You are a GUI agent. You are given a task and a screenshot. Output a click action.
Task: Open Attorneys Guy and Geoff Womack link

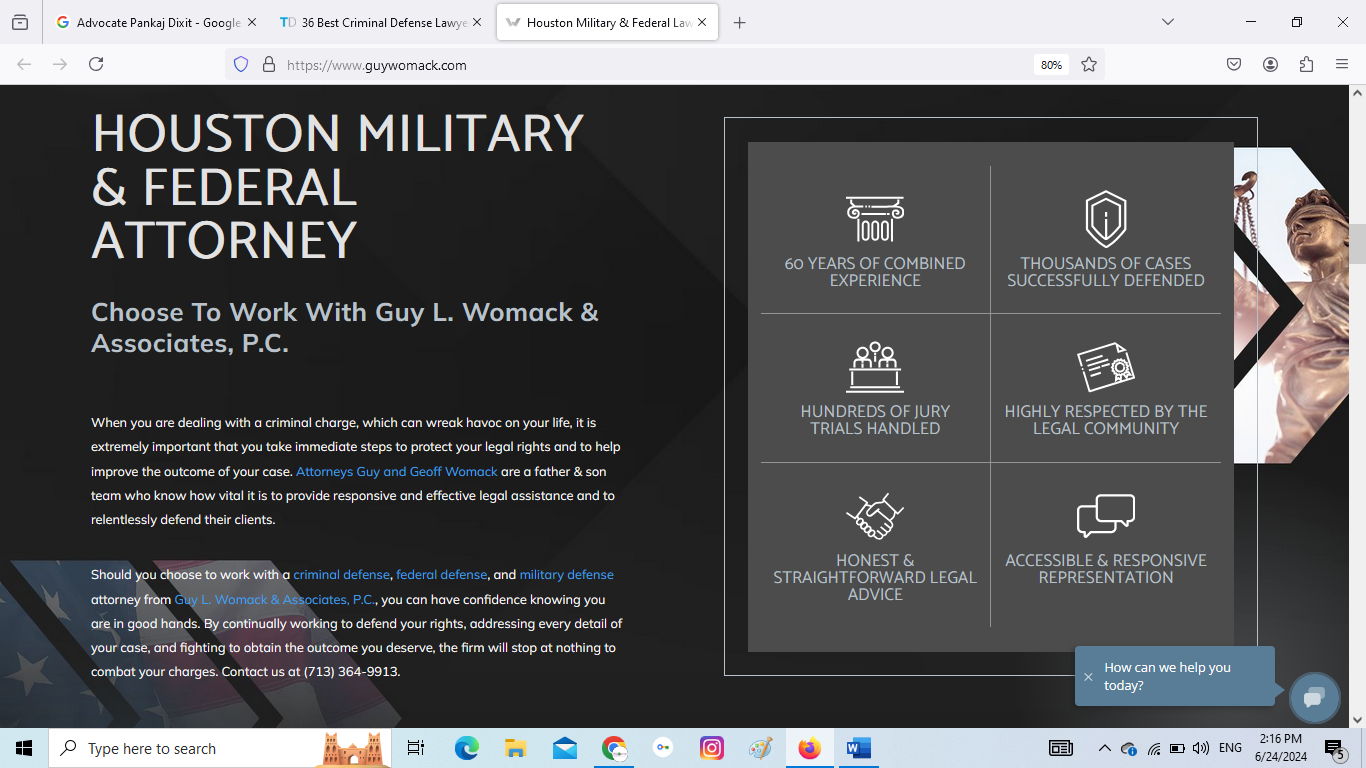point(396,471)
